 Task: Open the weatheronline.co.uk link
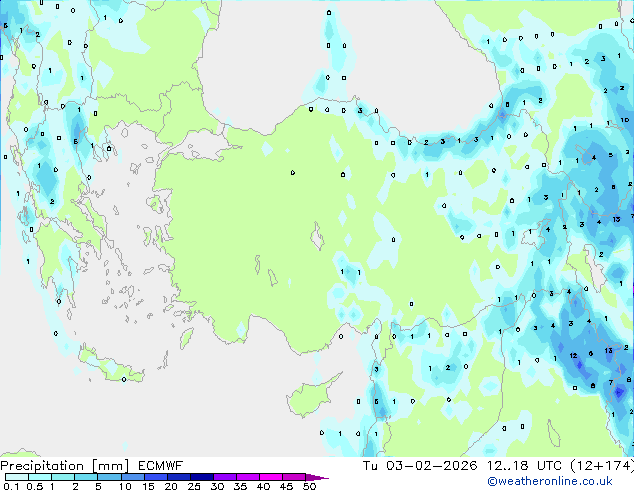550,481
